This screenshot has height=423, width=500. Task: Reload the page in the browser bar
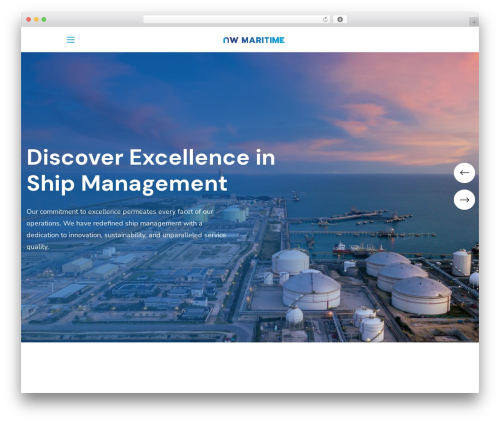[325, 20]
